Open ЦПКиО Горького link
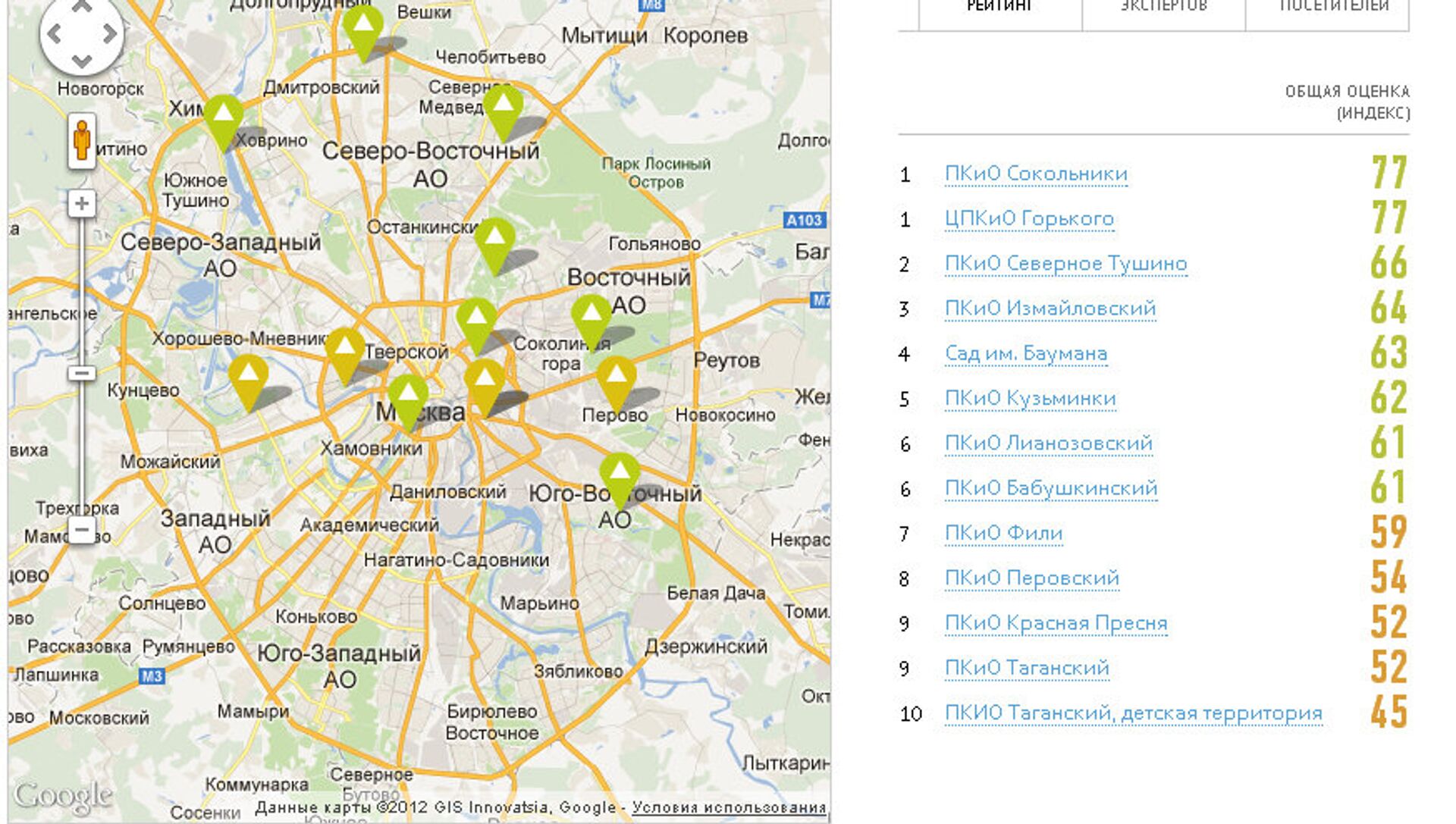1456x824 pixels. 1029,218
